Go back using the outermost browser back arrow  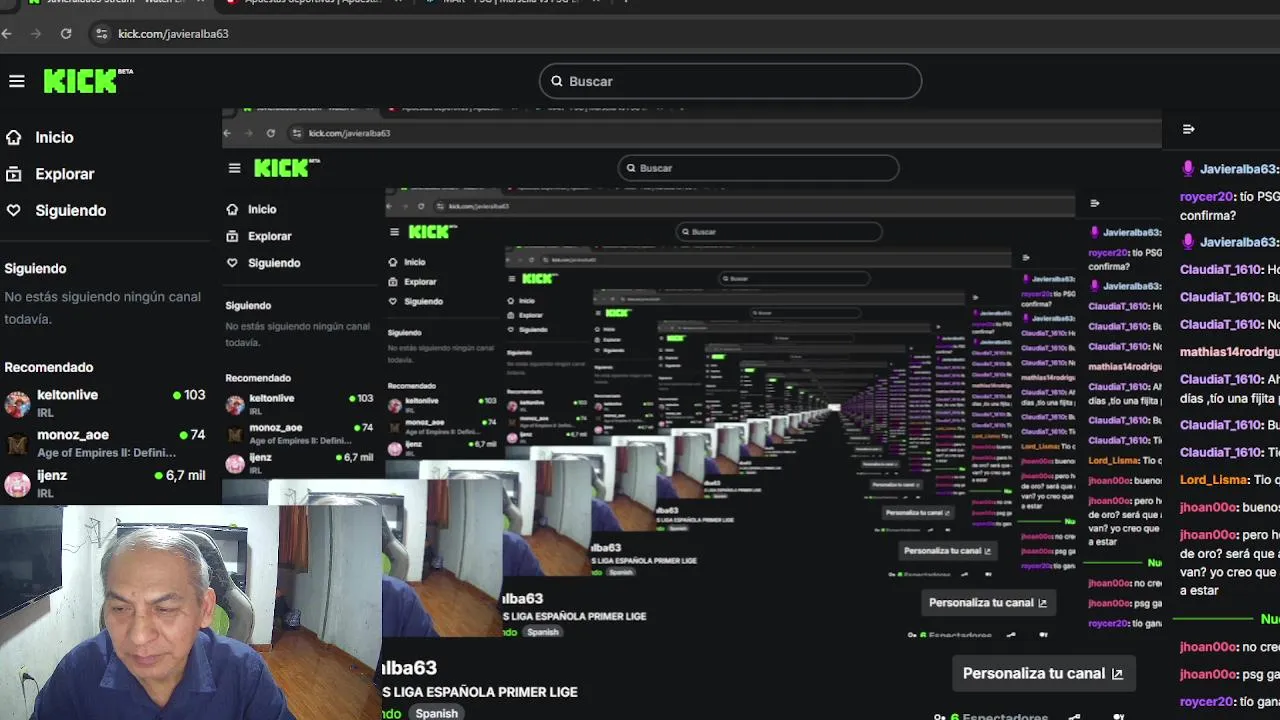point(7,33)
